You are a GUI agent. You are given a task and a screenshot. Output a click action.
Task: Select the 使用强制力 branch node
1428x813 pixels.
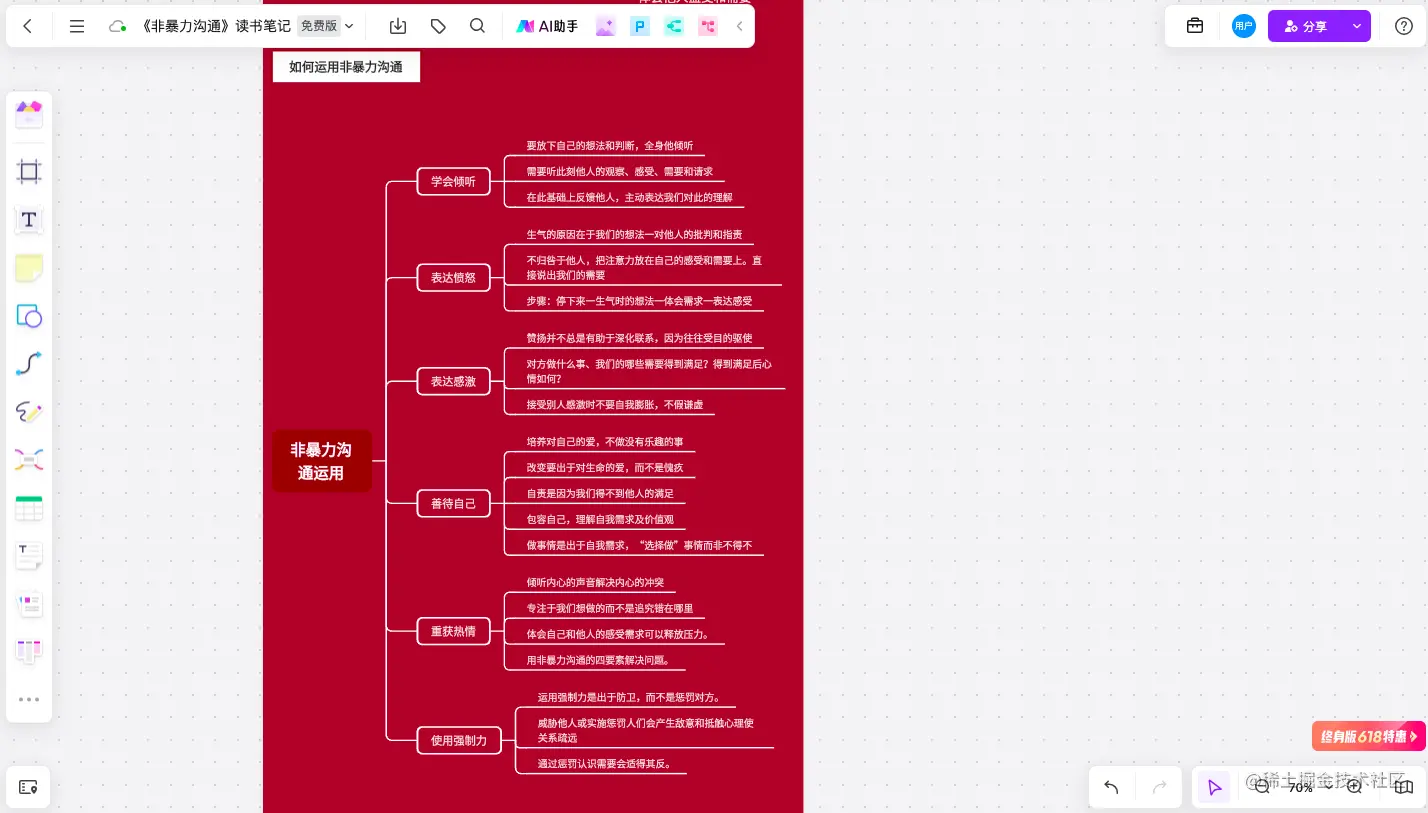click(x=459, y=740)
